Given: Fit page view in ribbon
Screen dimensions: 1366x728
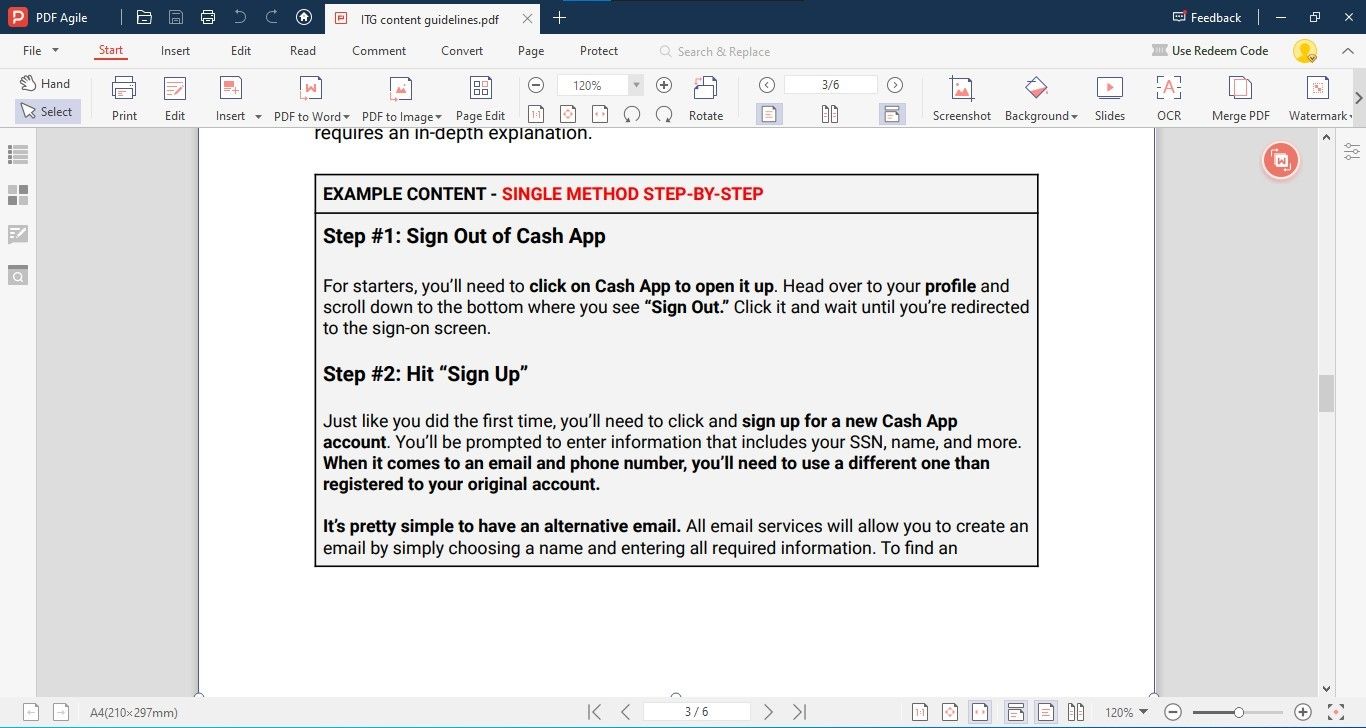Looking at the screenshot, I should (568, 114).
